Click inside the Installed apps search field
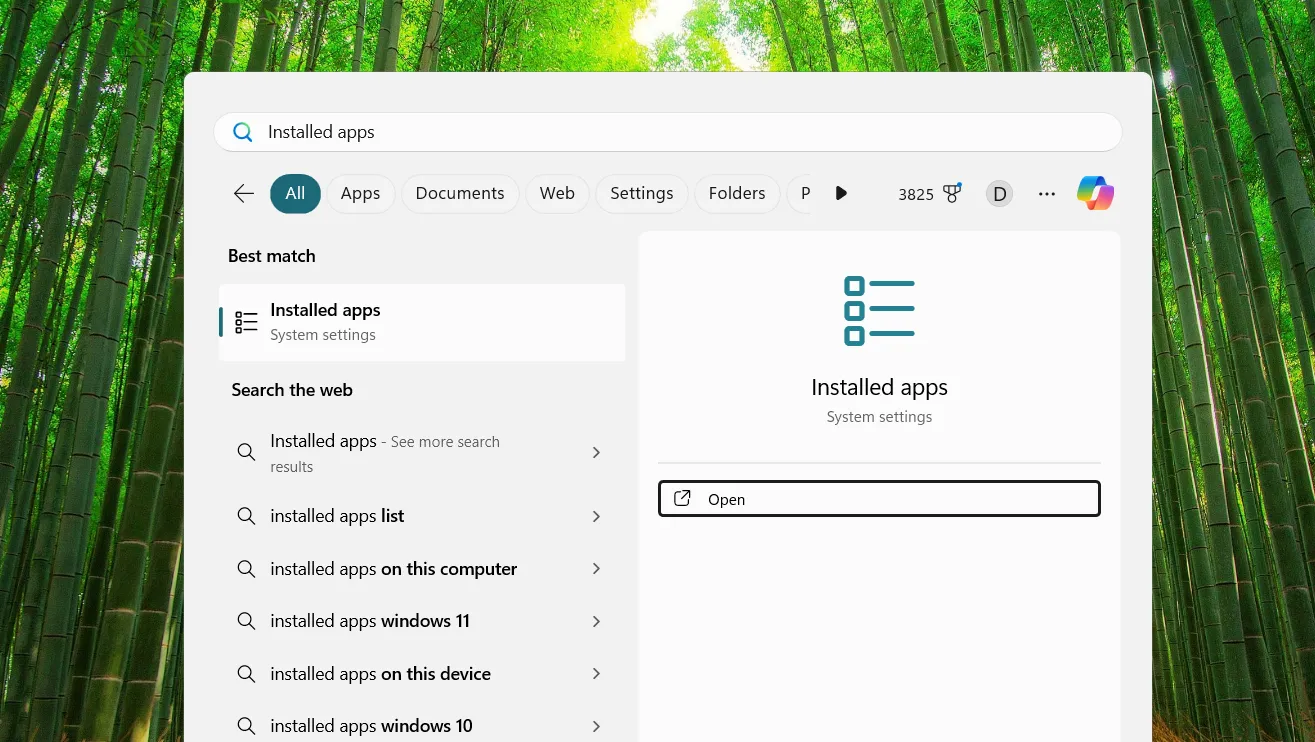This screenshot has height=742, width=1315. [x=500, y=131]
